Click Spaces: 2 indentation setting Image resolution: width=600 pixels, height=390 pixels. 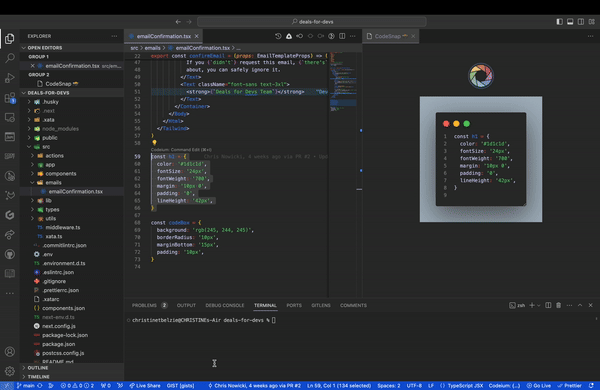pyautogui.click(x=389, y=385)
